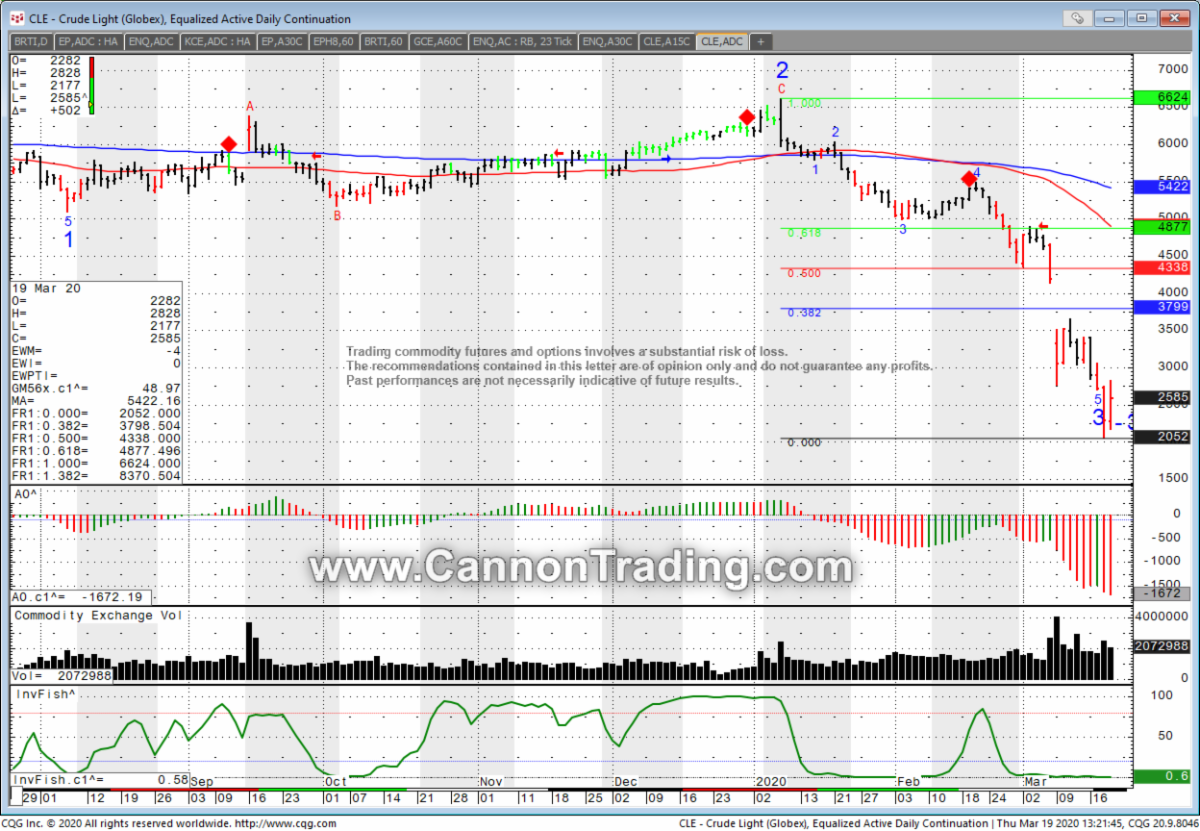The height and width of the screenshot is (831, 1200).
Task: Close the CLE chart window
Action: 1174,18
